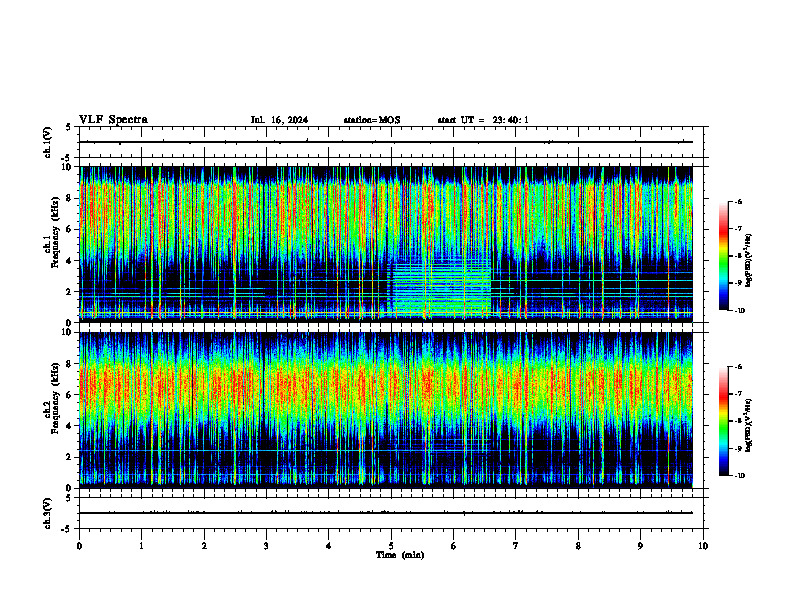Click the "station=MOS" header label
792x612 pixels.
(372, 120)
